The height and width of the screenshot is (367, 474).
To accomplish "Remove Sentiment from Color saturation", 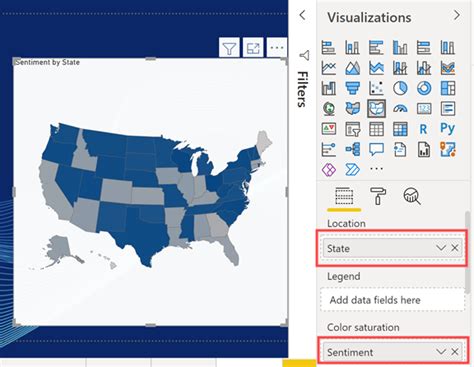I will (455, 352).
